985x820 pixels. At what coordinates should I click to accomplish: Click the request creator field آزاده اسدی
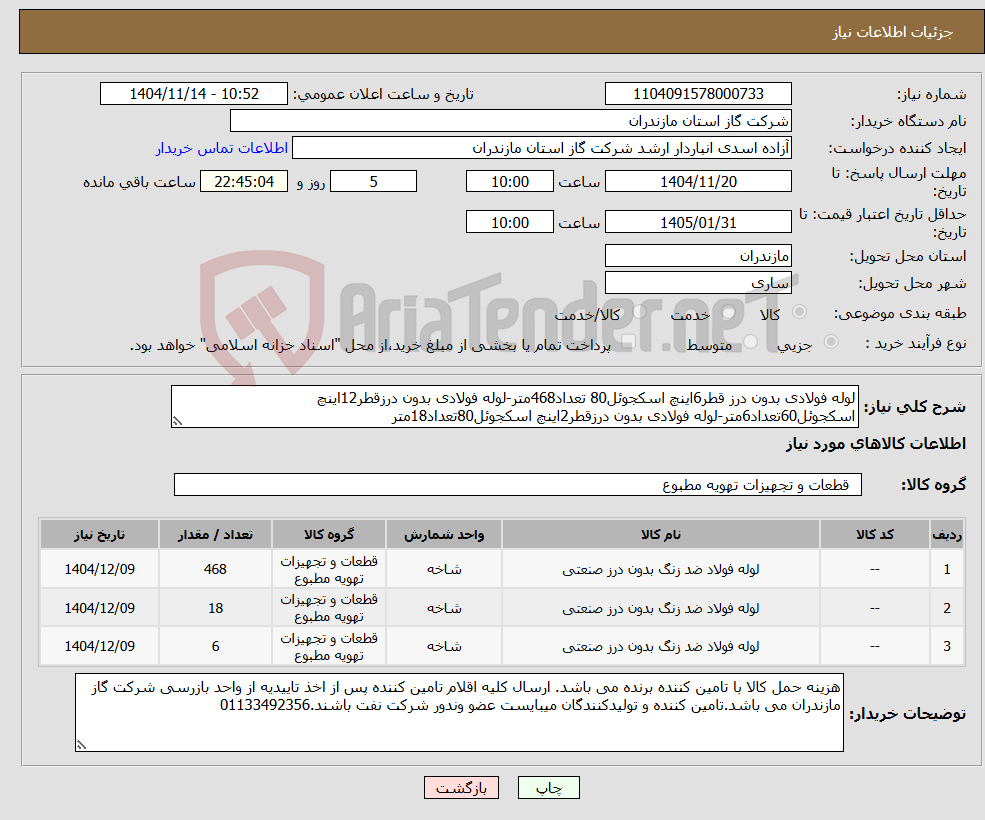click(541, 148)
